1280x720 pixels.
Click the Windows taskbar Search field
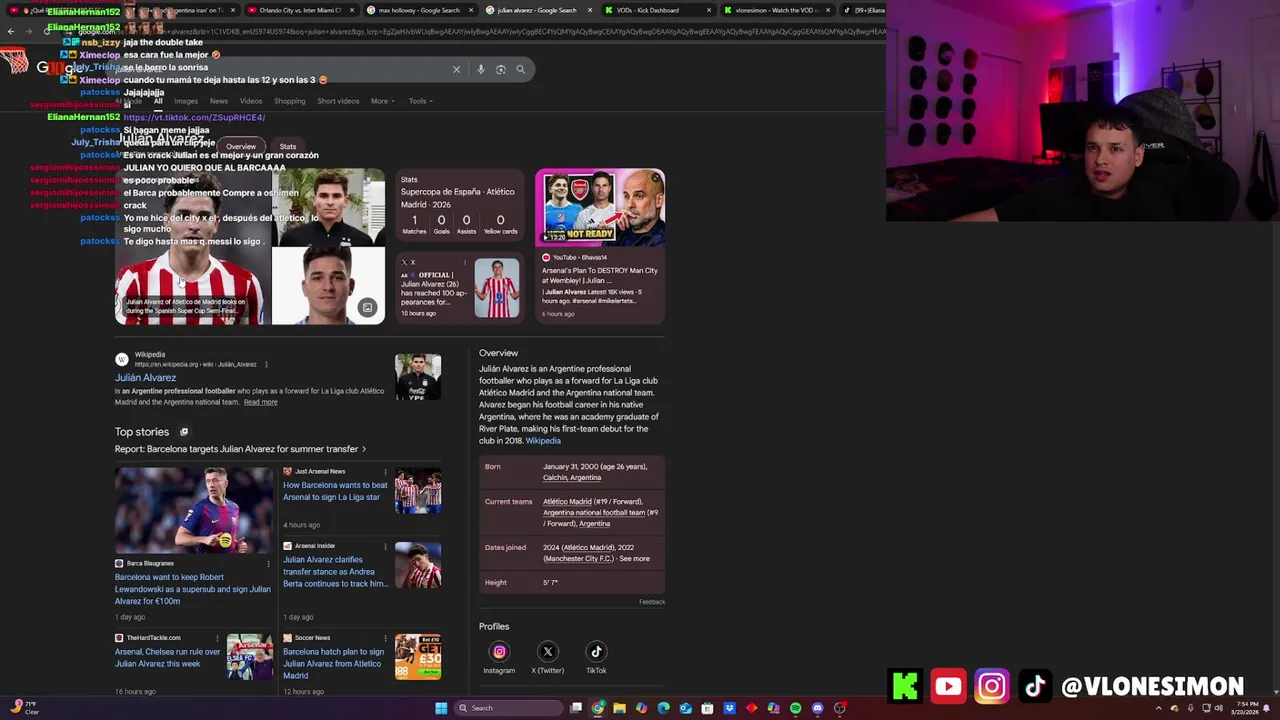click(507, 708)
